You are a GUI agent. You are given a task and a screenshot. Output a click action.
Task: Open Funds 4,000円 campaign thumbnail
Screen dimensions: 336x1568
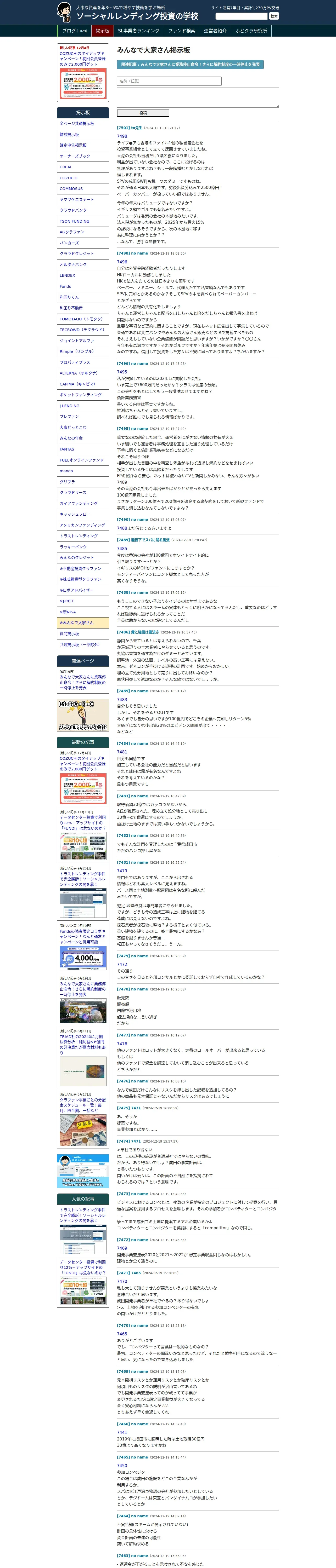click(83, 959)
